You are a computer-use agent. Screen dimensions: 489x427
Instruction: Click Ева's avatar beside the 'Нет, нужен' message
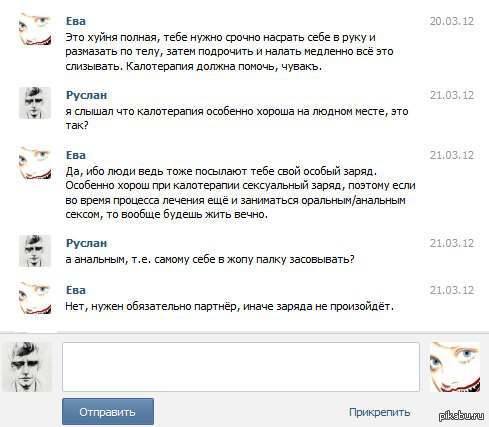click(35, 298)
